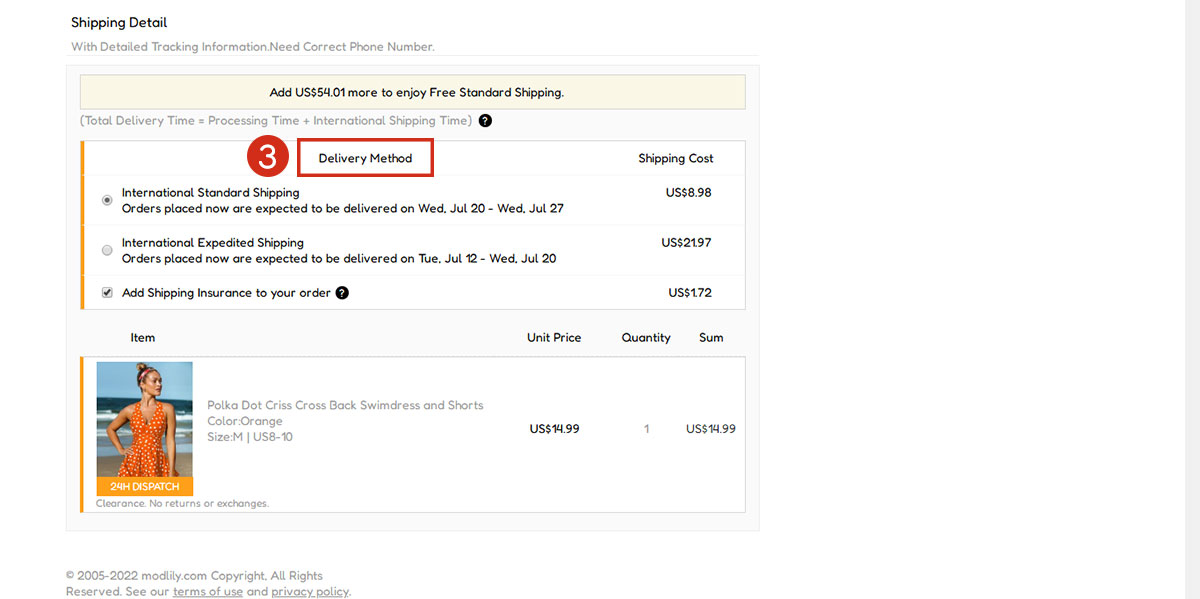Click the Quantity column header
Image resolution: width=1200 pixels, height=599 pixels.
646,338
